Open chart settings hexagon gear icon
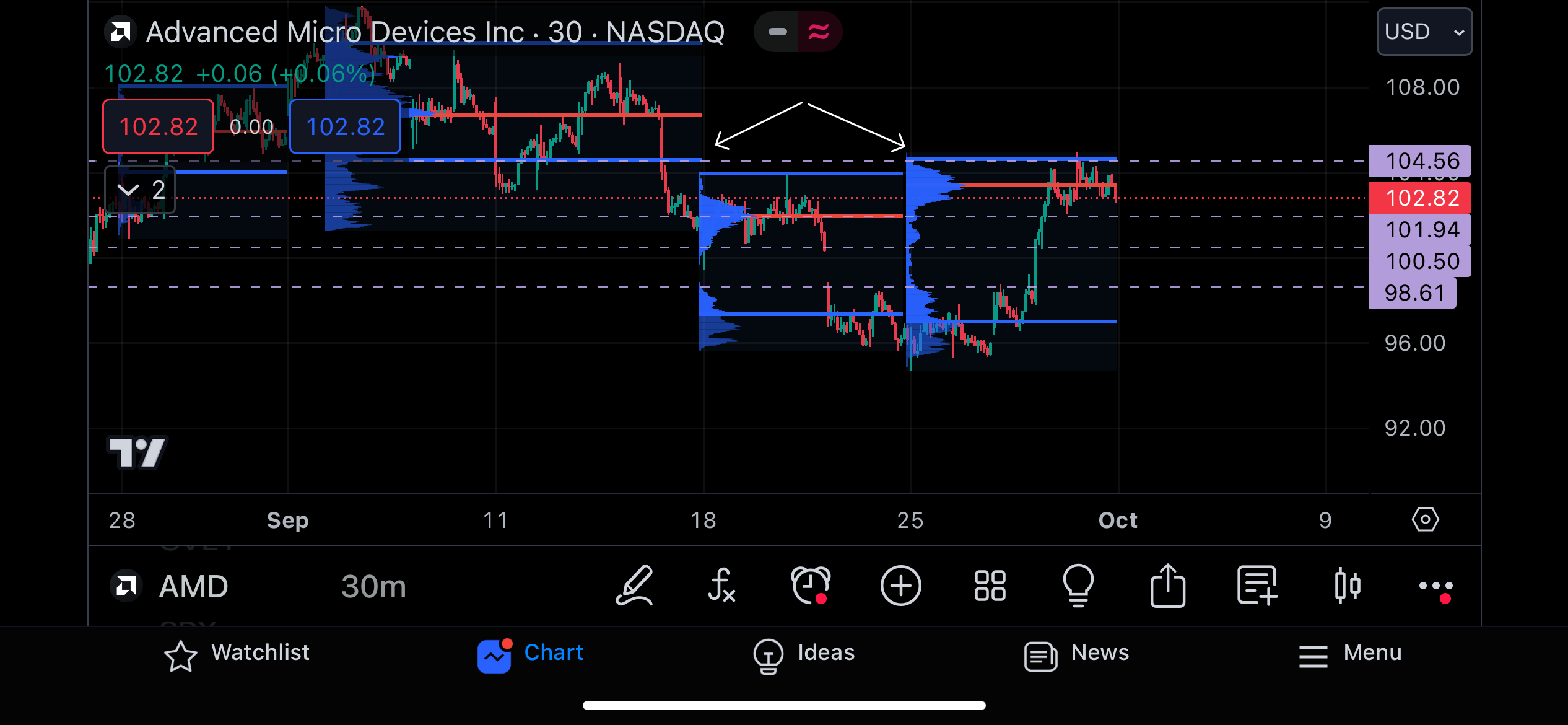1568x725 pixels. pos(1425,519)
